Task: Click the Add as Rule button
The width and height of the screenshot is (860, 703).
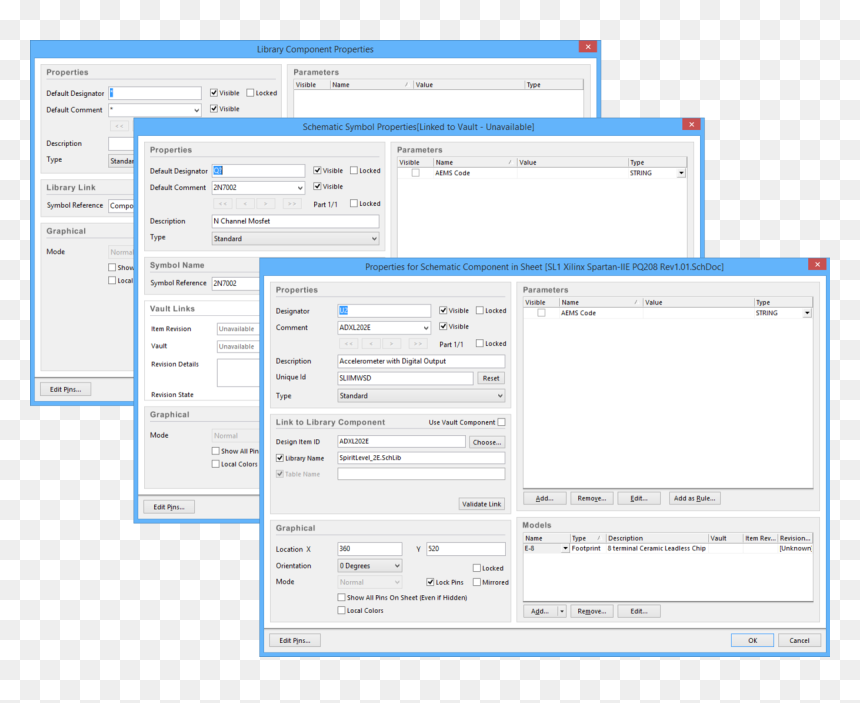Action: point(694,498)
